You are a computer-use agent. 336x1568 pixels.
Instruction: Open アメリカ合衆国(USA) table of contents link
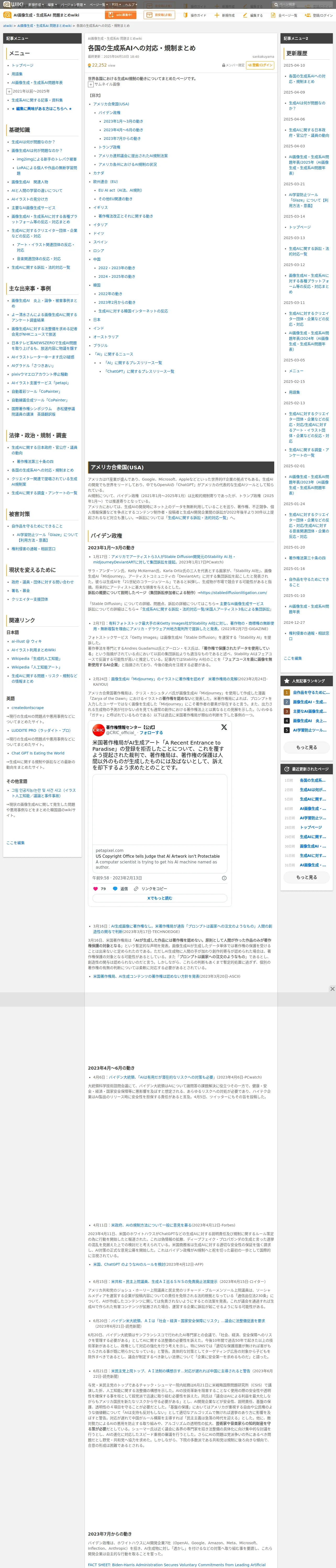[x=111, y=104]
